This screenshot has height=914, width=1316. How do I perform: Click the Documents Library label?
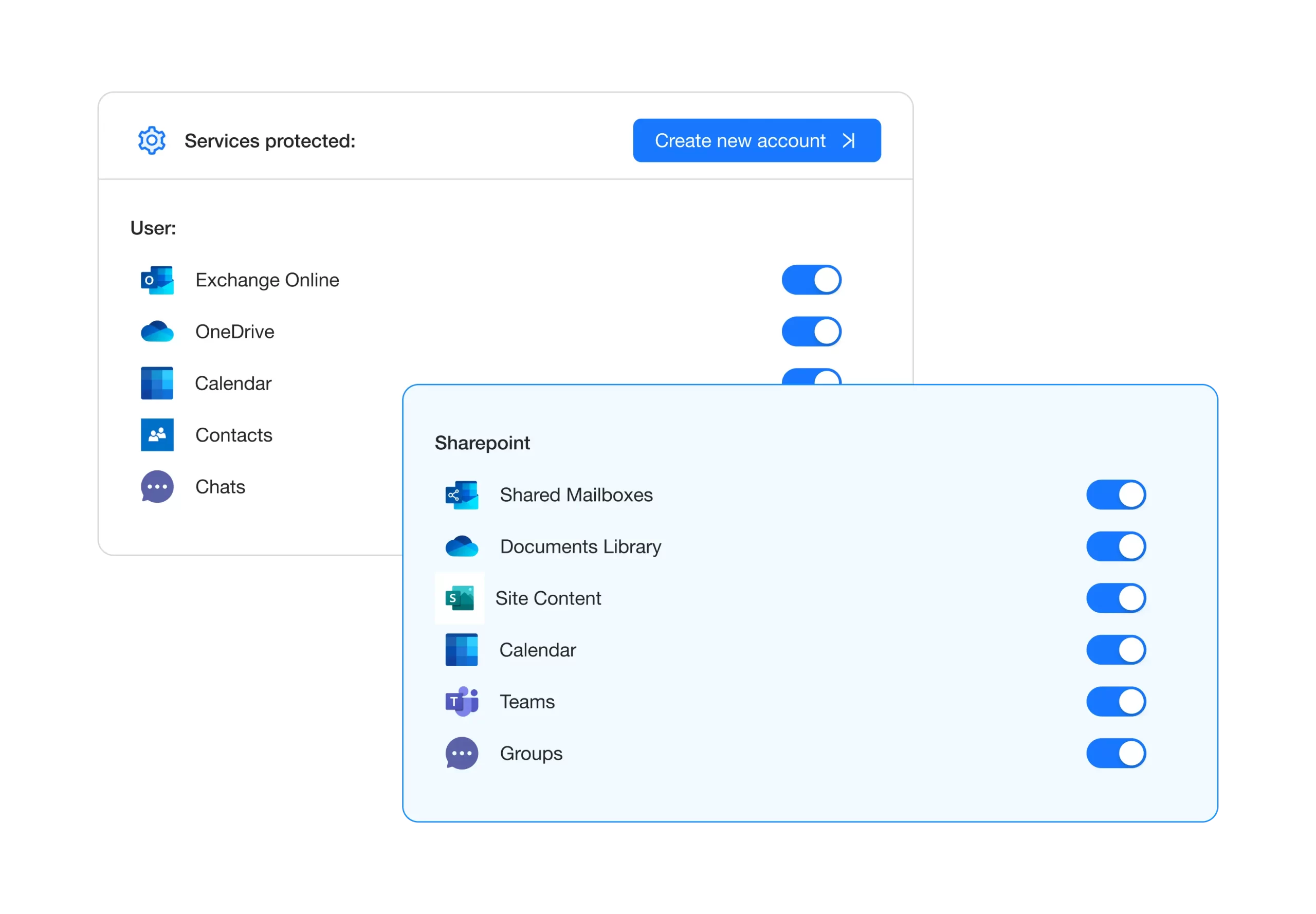point(580,546)
